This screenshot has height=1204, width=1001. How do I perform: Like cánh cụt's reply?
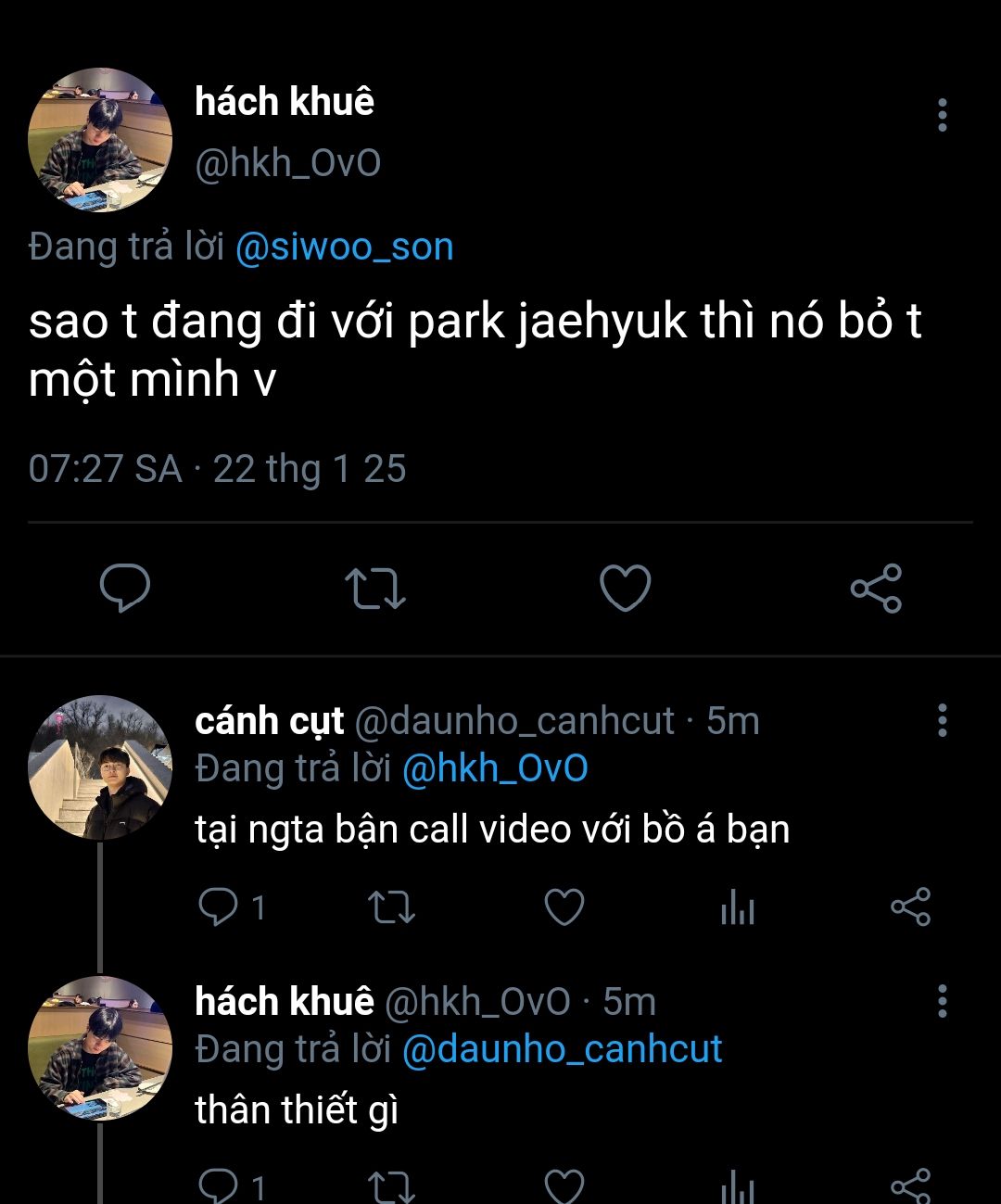pos(564,906)
